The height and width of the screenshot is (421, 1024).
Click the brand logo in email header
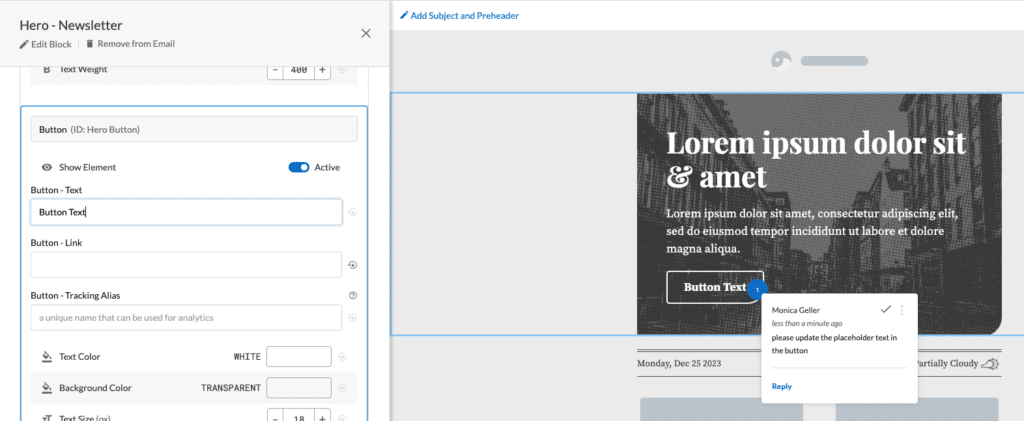pos(781,60)
